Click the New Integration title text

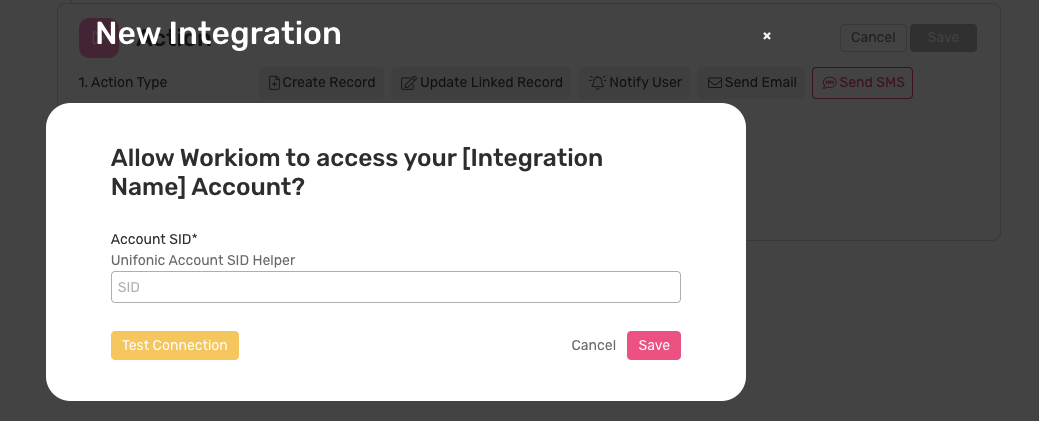click(x=219, y=33)
